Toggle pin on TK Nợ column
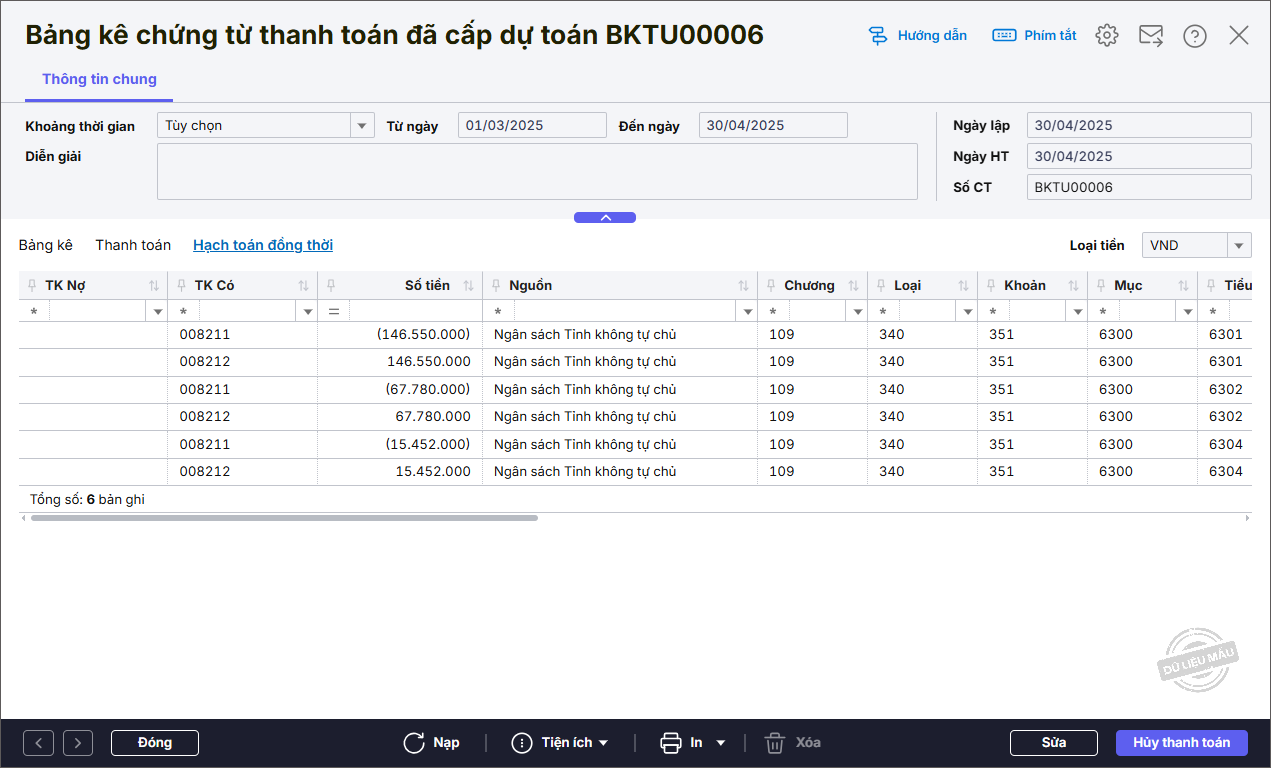 pos(33,286)
